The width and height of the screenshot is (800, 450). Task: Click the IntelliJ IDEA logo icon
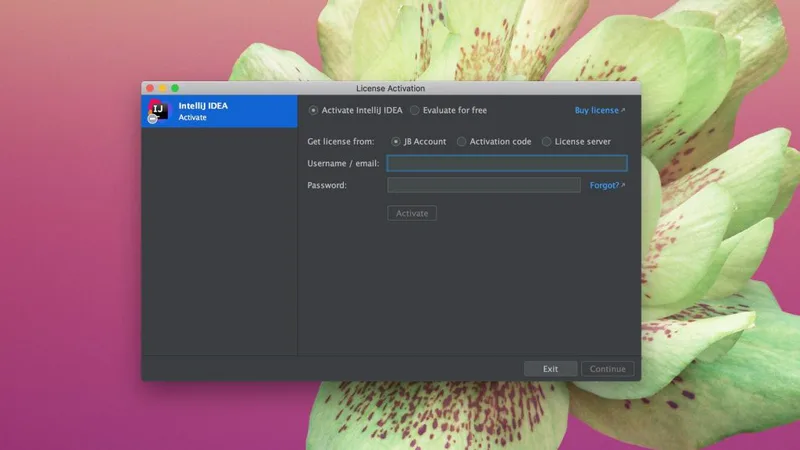coord(158,111)
